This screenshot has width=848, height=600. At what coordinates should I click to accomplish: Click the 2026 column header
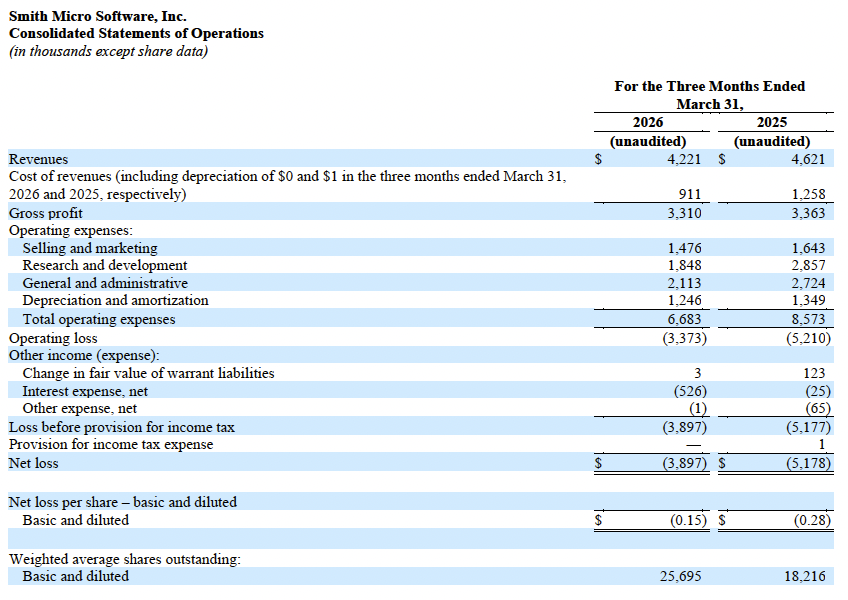click(x=648, y=122)
